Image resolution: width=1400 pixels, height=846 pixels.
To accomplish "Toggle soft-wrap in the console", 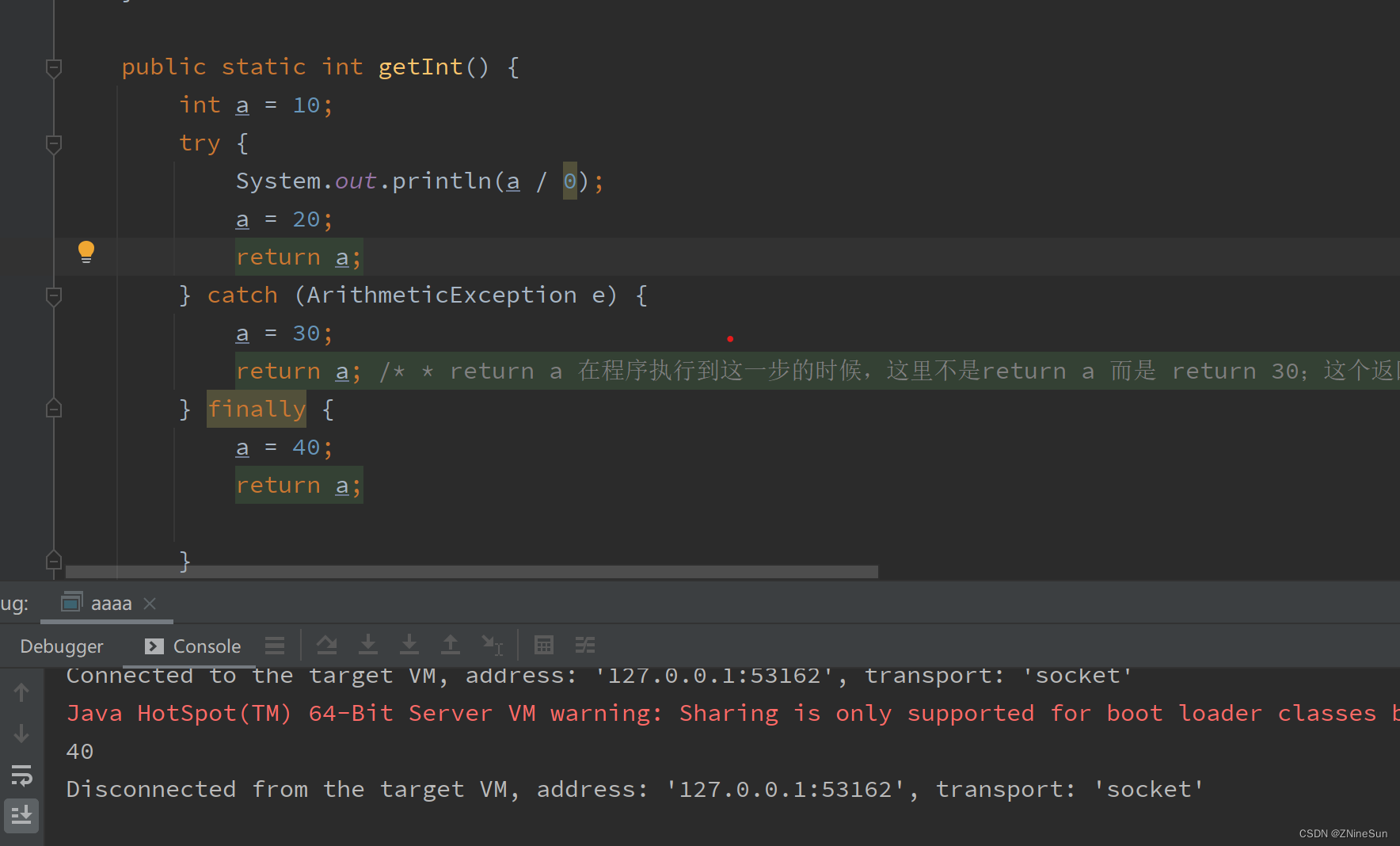I will tap(21, 775).
